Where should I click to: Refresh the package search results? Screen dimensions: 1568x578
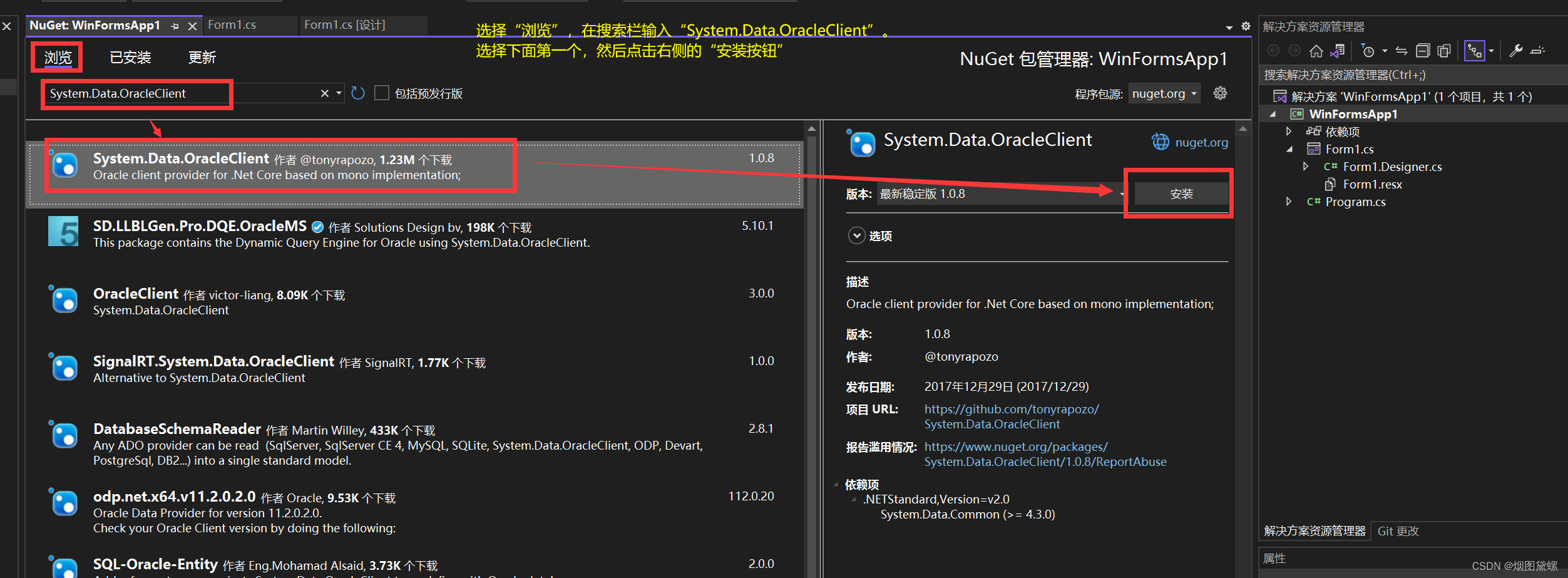click(x=357, y=93)
